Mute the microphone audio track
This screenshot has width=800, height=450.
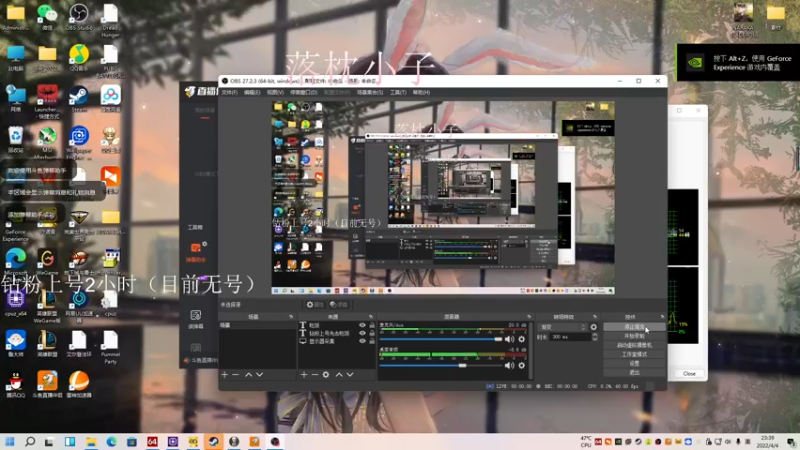point(509,339)
